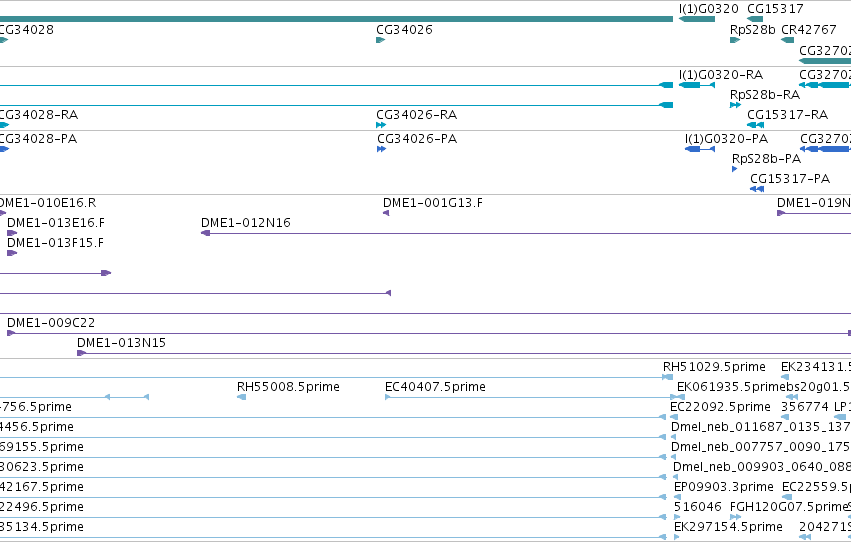Select EST RH51029.5prime label
Screen dimensions: 851x542
[x=714, y=367]
